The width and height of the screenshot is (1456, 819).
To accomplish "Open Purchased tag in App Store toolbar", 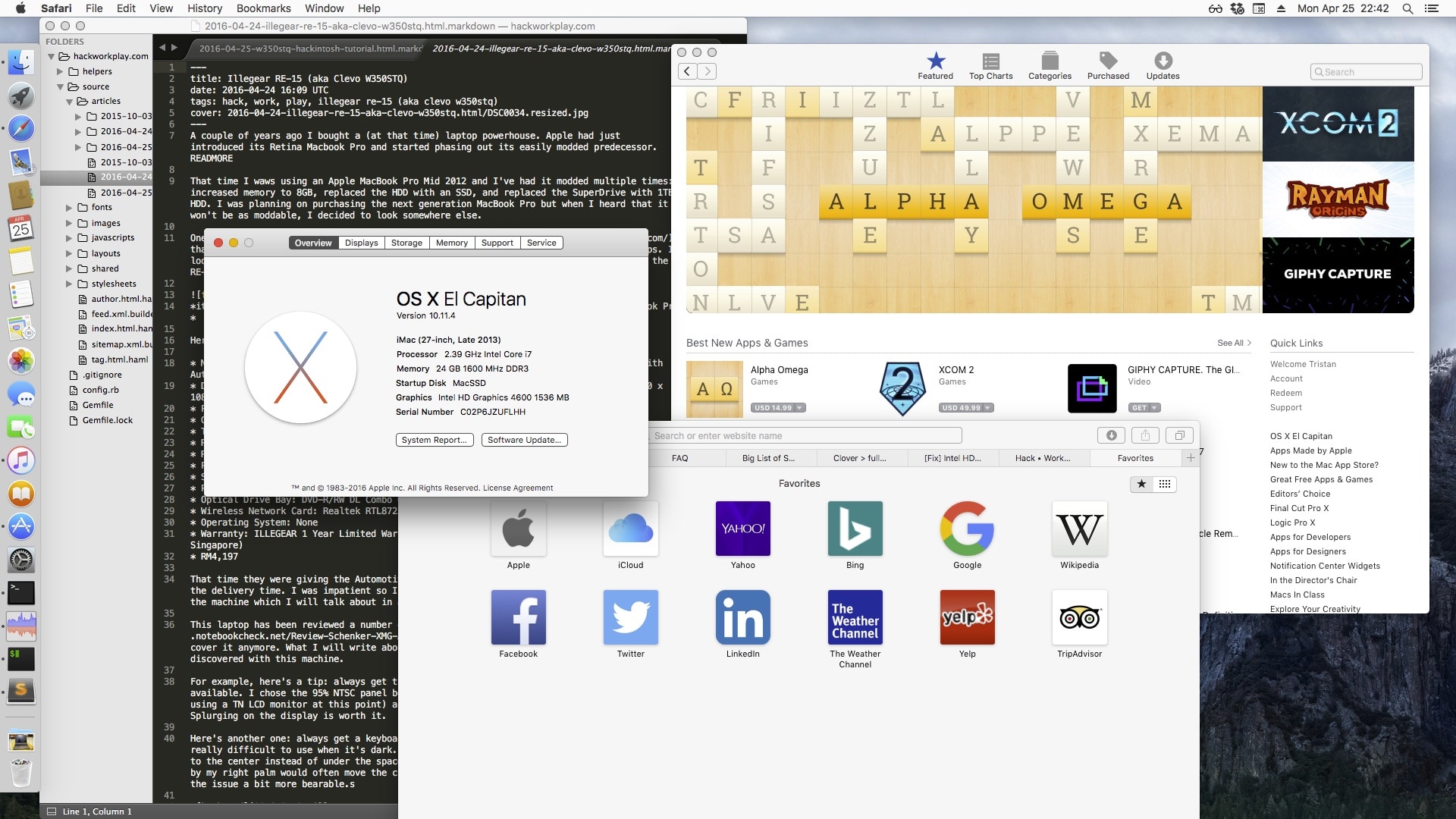I will [x=1108, y=66].
